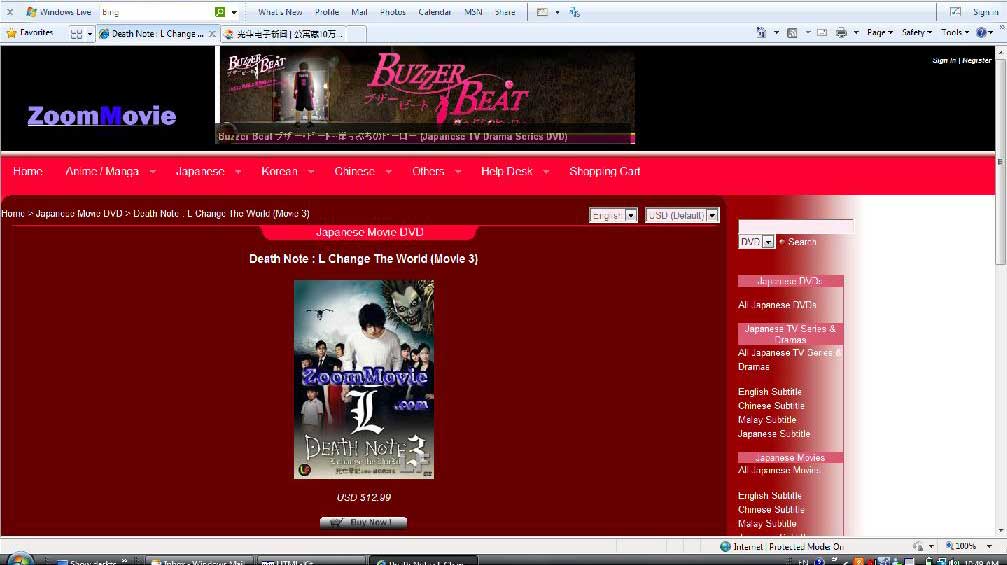Go to the Shopping Cart

pyautogui.click(x=604, y=171)
